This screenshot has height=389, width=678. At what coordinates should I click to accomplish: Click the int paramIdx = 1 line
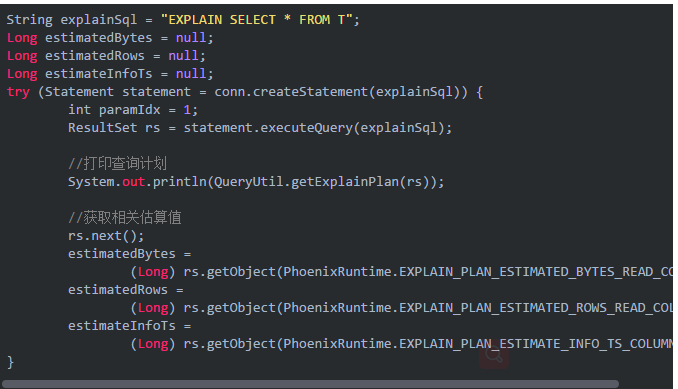point(133,110)
